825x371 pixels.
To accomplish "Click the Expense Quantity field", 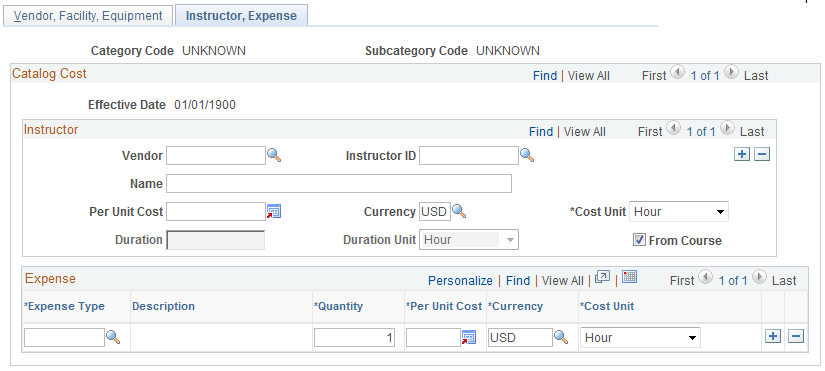I will [354, 337].
